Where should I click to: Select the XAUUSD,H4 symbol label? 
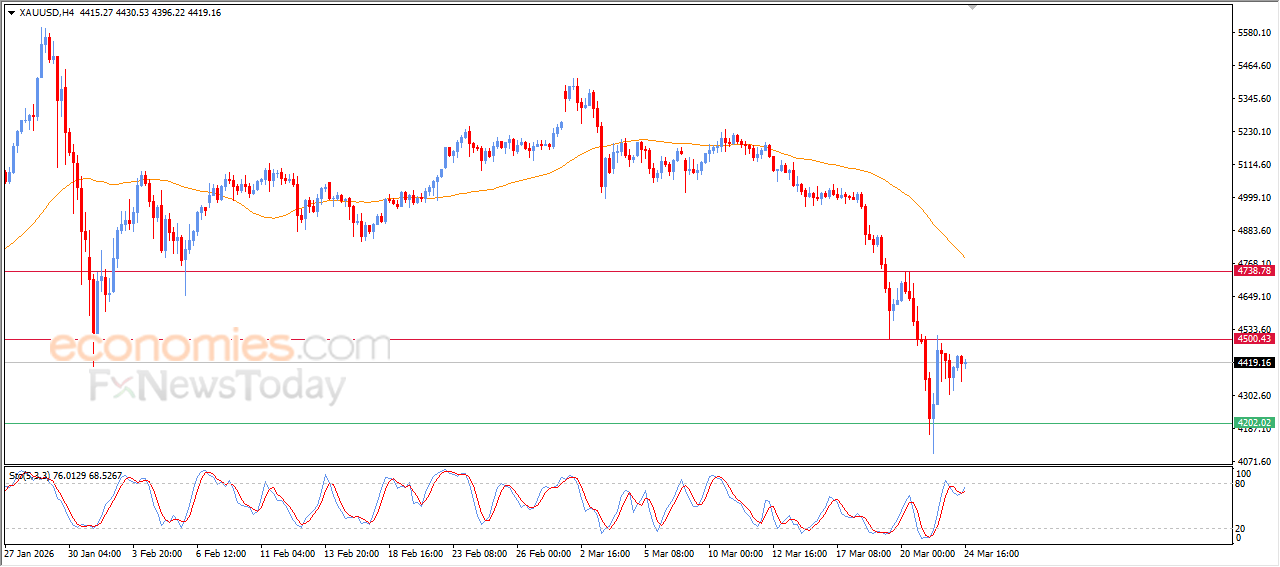point(47,13)
